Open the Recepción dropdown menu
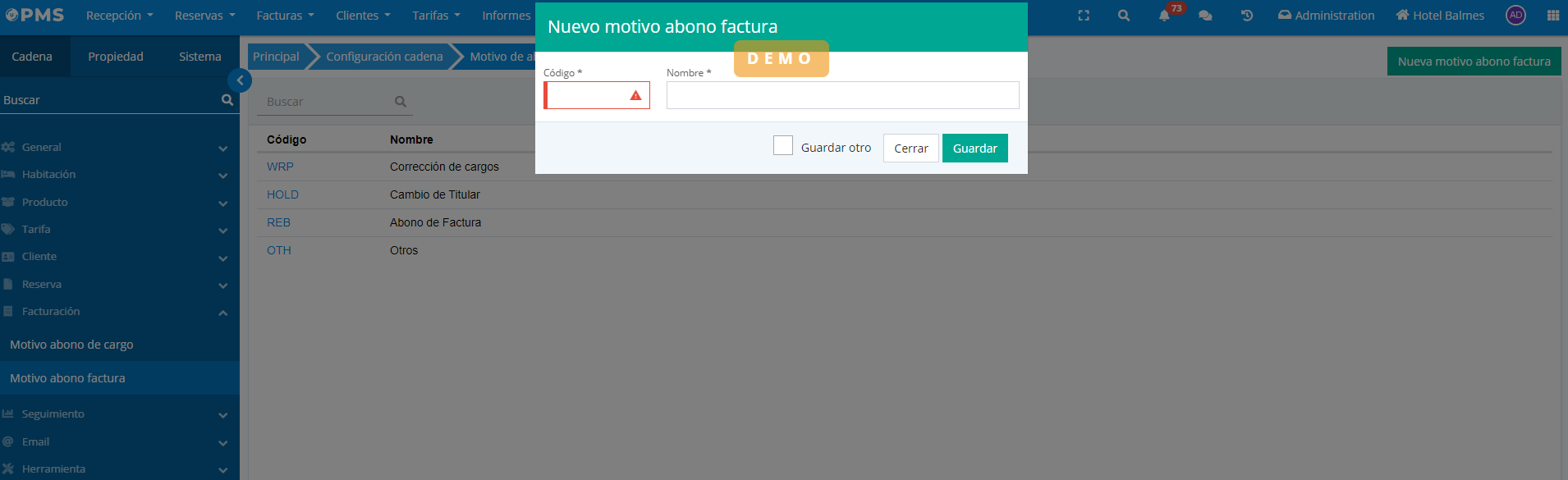 tap(119, 16)
